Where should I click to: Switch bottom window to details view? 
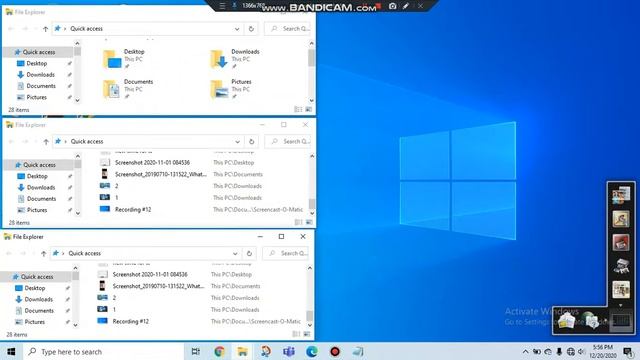[x=296, y=334]
